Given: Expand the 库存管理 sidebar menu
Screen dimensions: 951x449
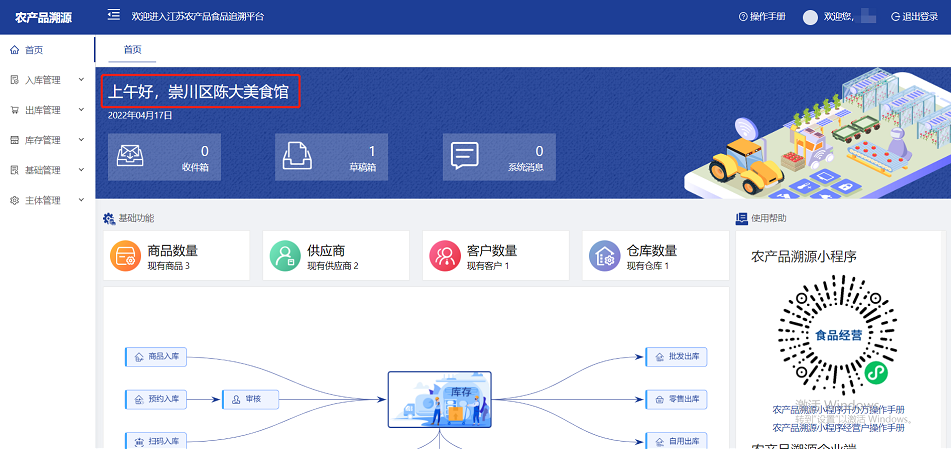Looking at the screenshot, I should tap(42, 140).
